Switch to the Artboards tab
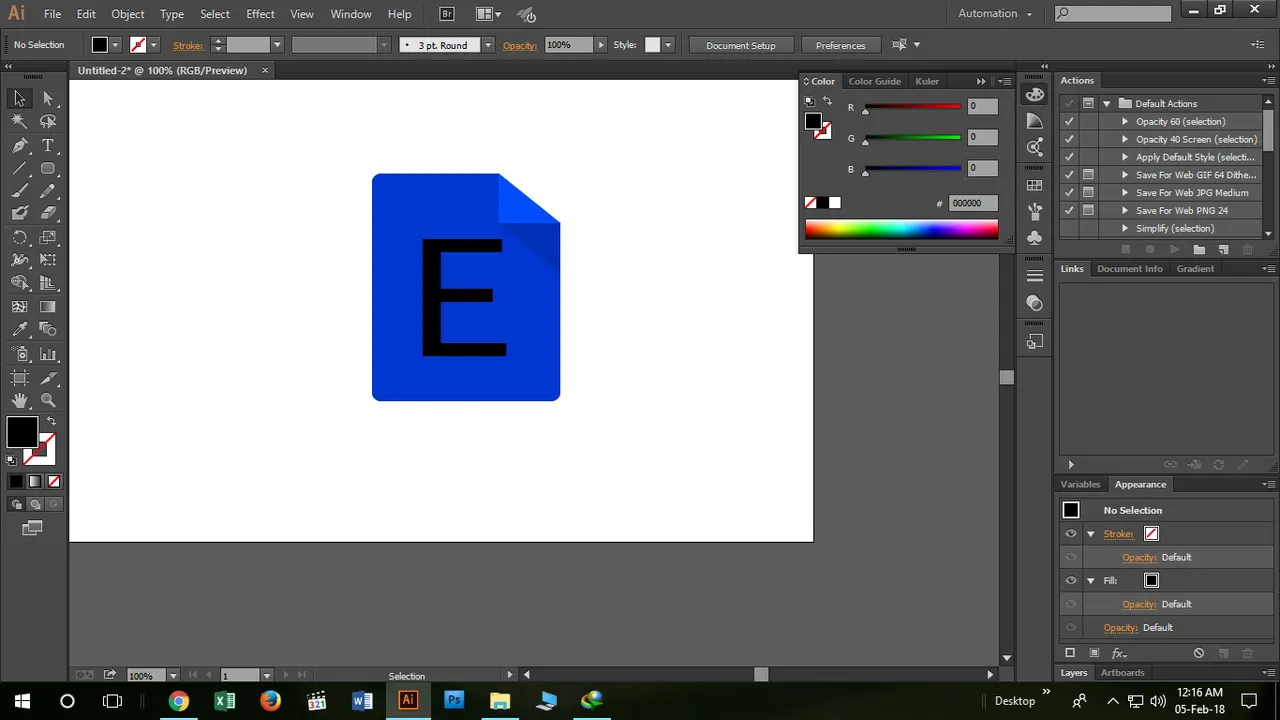This screenshot has height=720, width=1280. [1122, 673]
